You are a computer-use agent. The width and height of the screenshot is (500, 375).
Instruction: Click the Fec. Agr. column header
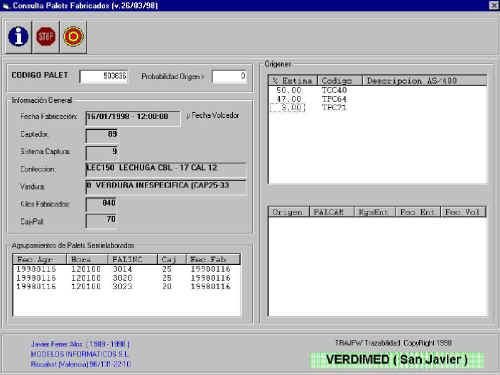40,259
